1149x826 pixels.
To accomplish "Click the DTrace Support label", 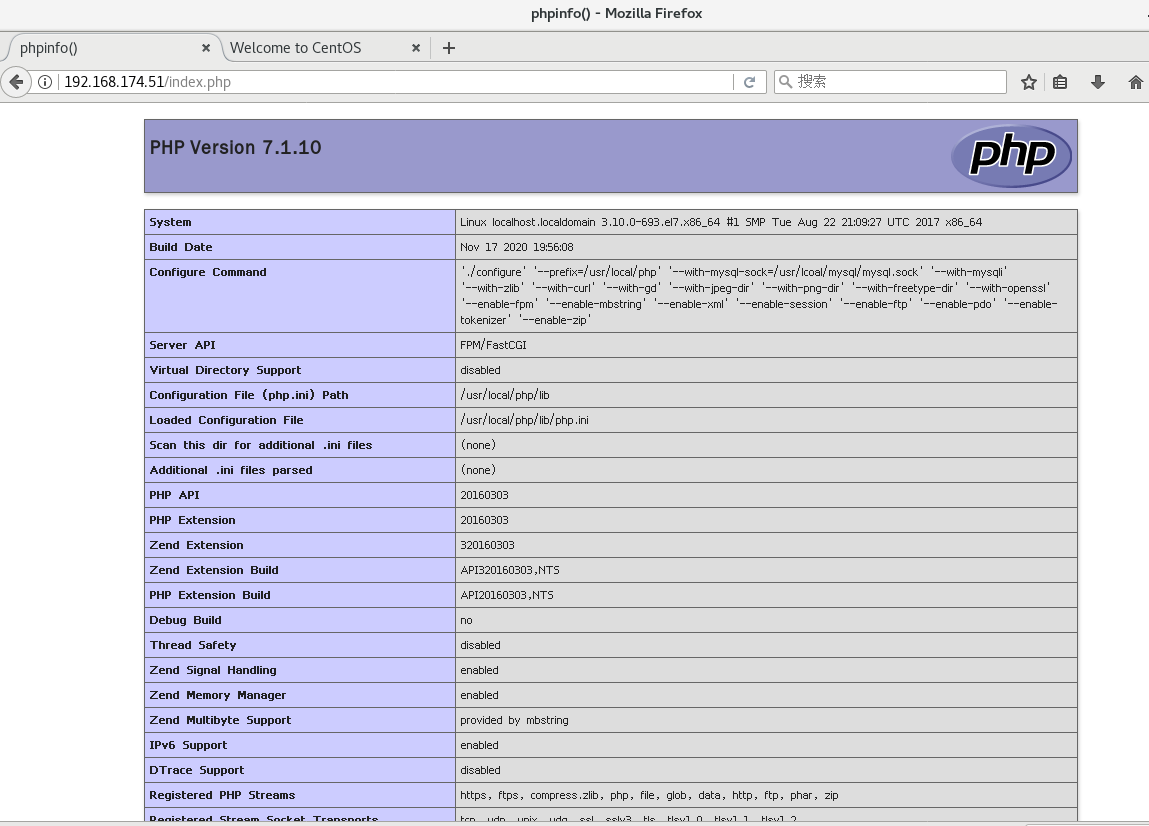I will tap(197, 770).
